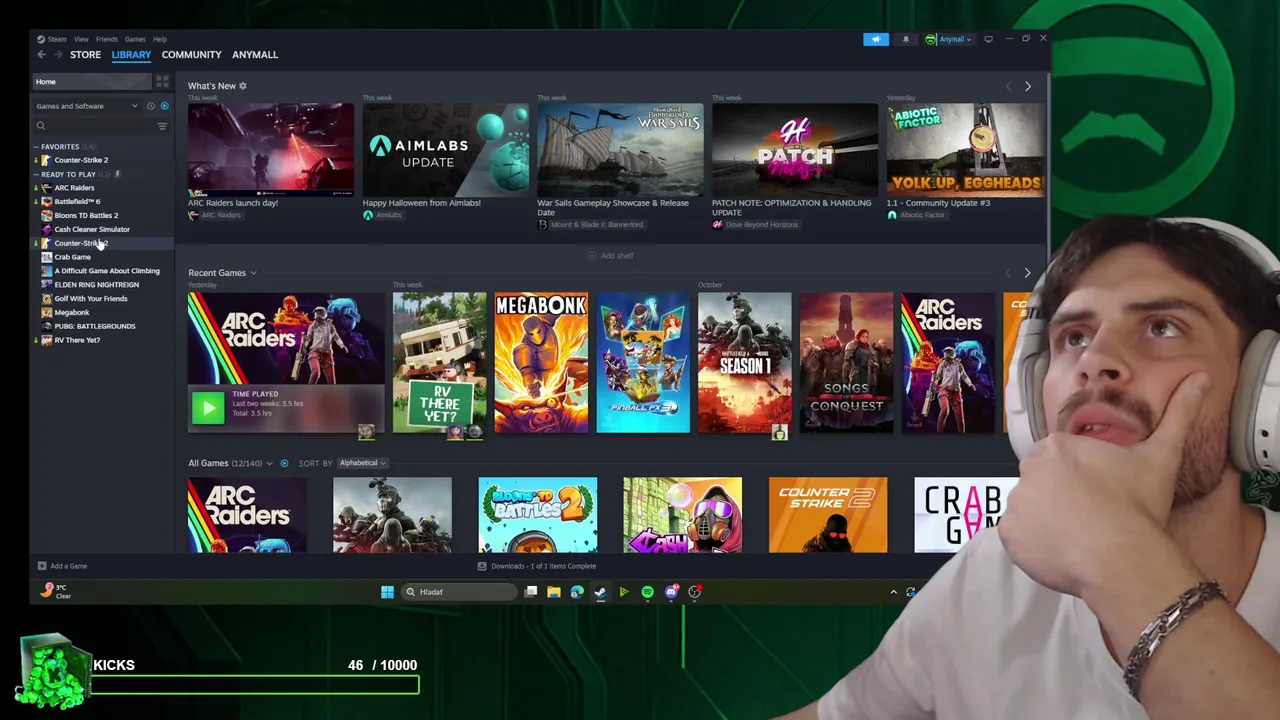1280x720 pixels.
Task: Collapse the FAVORITES category
Action: click(x=36, y=147)
